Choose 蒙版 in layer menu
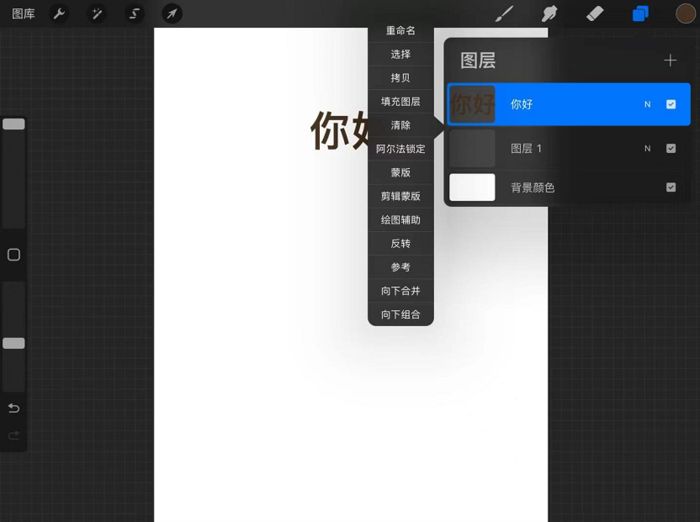This screenshot has width=700, height=522. 400,173
